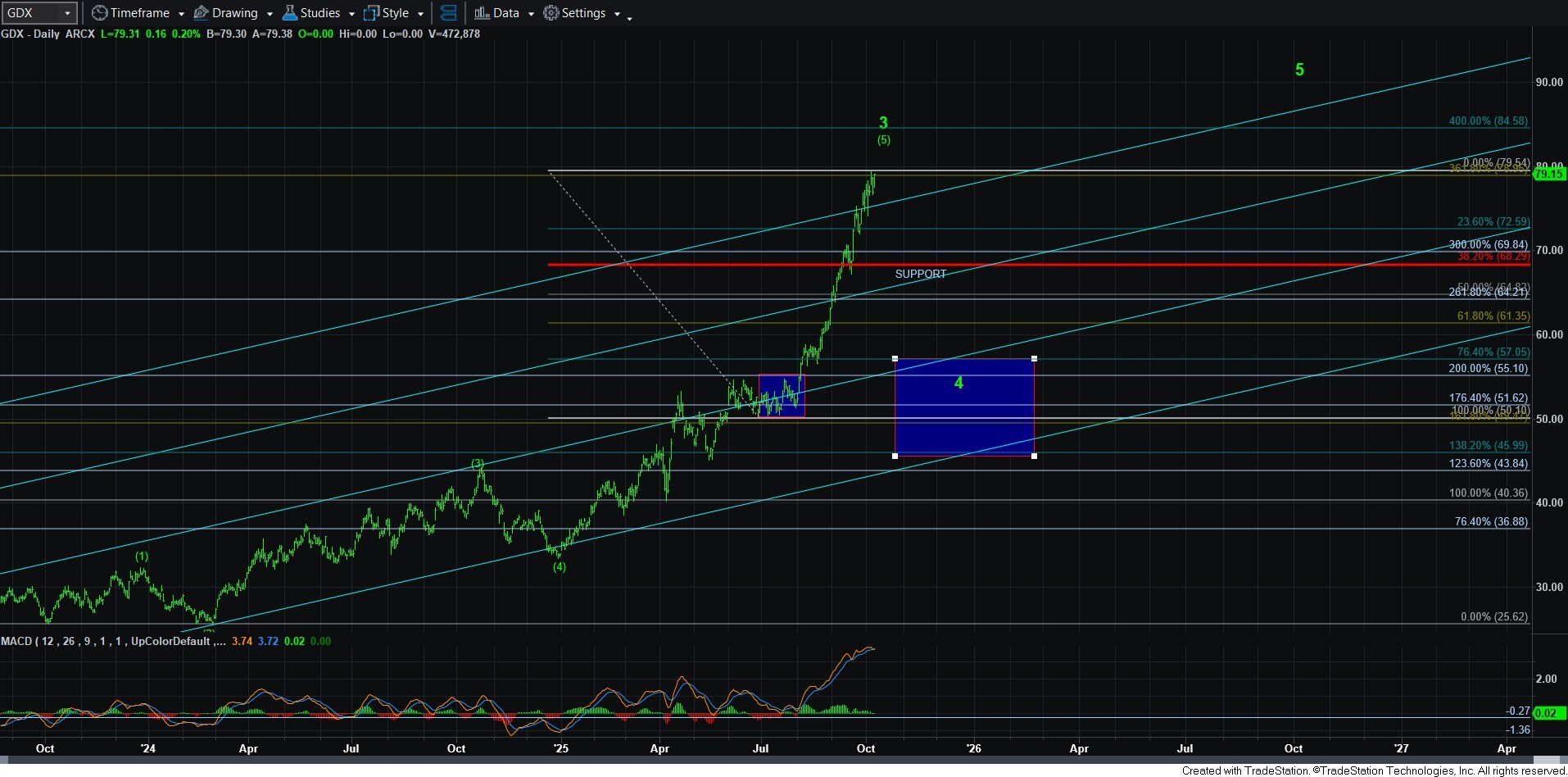Click the Style overlapping squares icon

372,13
